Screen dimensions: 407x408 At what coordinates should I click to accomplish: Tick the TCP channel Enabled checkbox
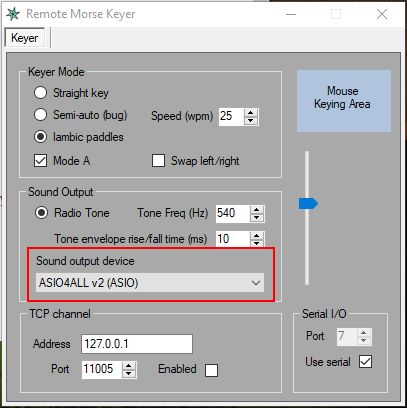pos(211,370)
